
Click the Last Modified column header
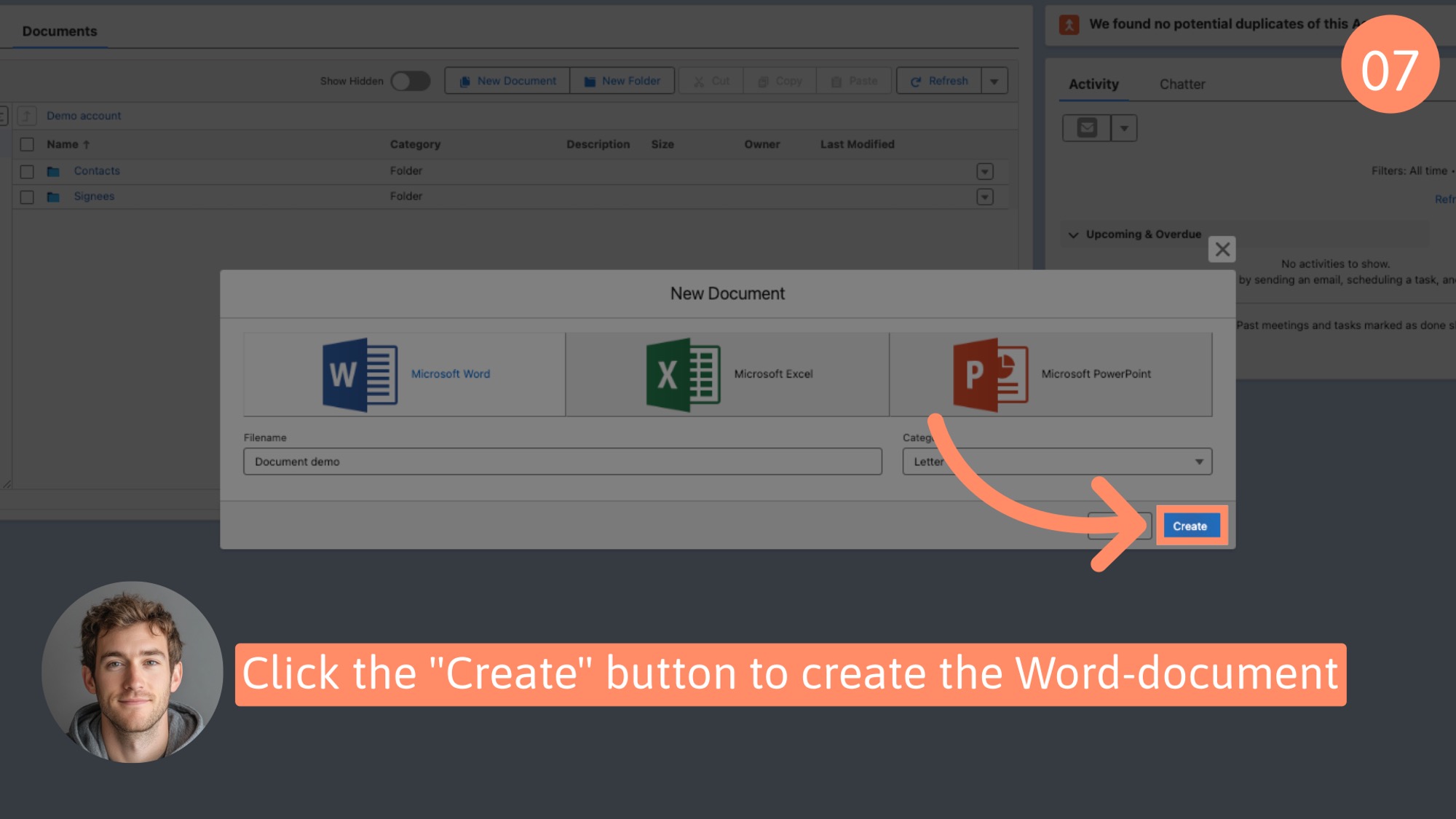pyautogui.click(x=858, y=144)
